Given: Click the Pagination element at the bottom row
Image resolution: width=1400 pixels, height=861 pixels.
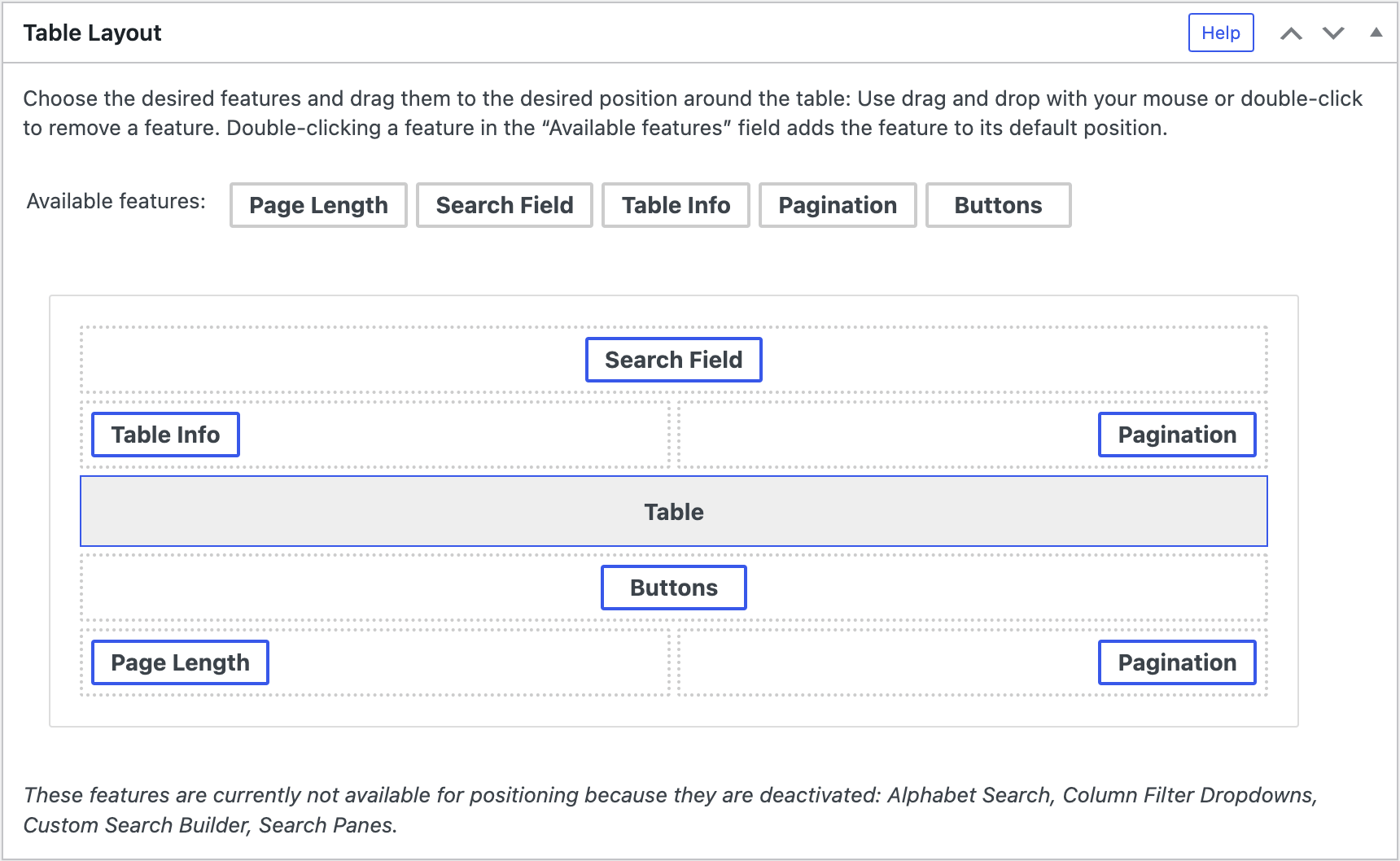Looking at the screenshot, I should (x=1177, y=662).
